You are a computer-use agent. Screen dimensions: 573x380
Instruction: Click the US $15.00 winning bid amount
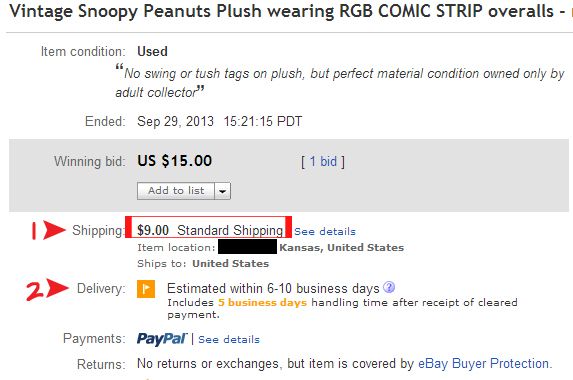coord(174,161)
